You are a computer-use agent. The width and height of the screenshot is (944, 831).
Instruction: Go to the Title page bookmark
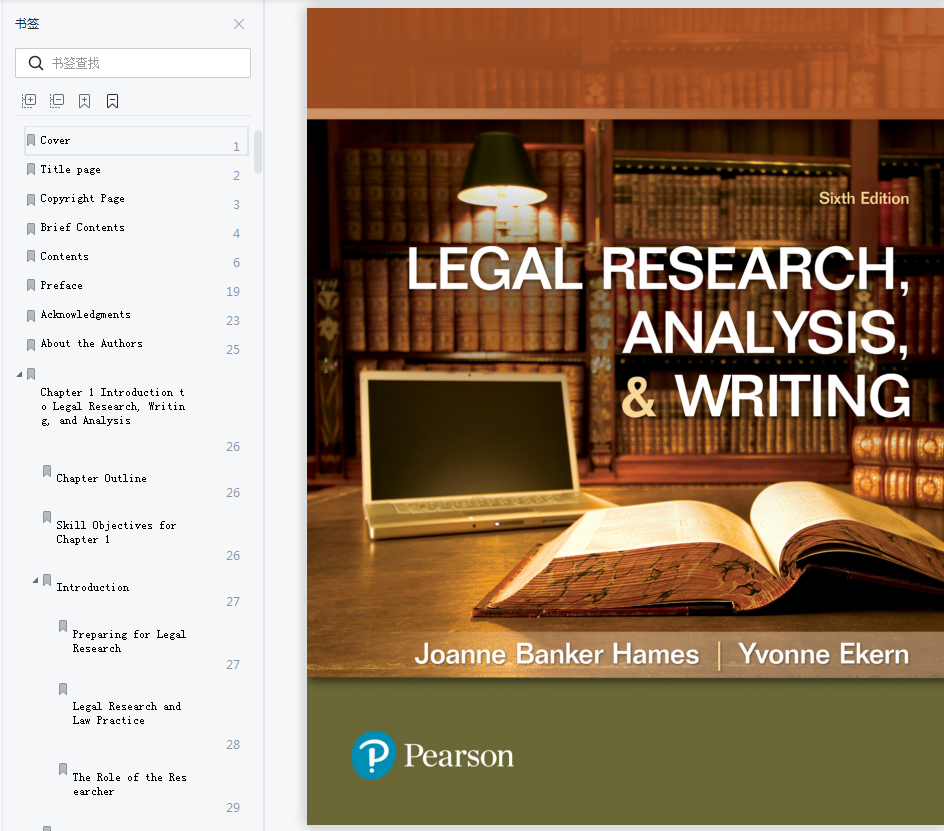coord(70,170)
